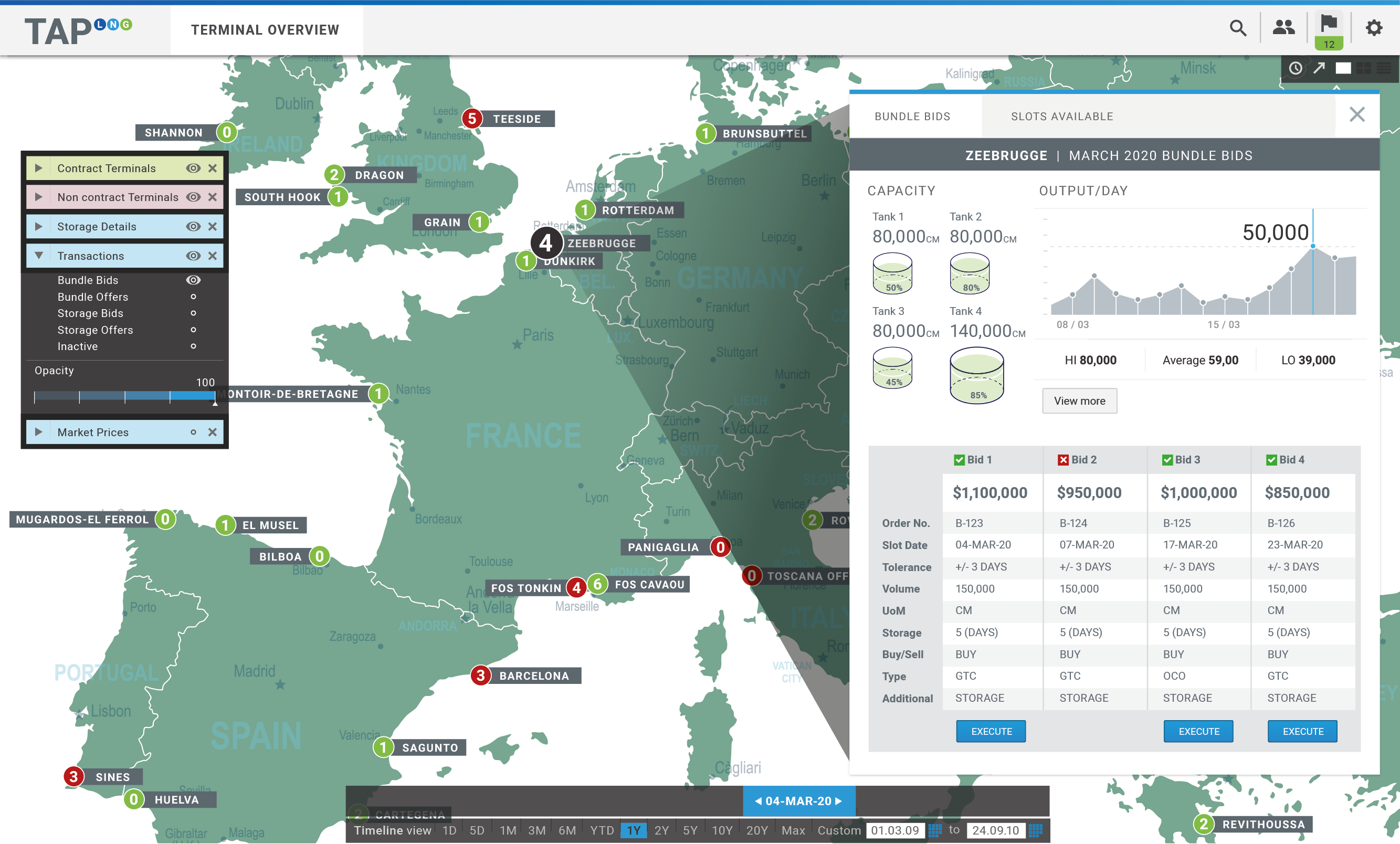Click the clock history icon
Screen dimensions: 1400x844
pyautogui.click(x=1295, y=68)
